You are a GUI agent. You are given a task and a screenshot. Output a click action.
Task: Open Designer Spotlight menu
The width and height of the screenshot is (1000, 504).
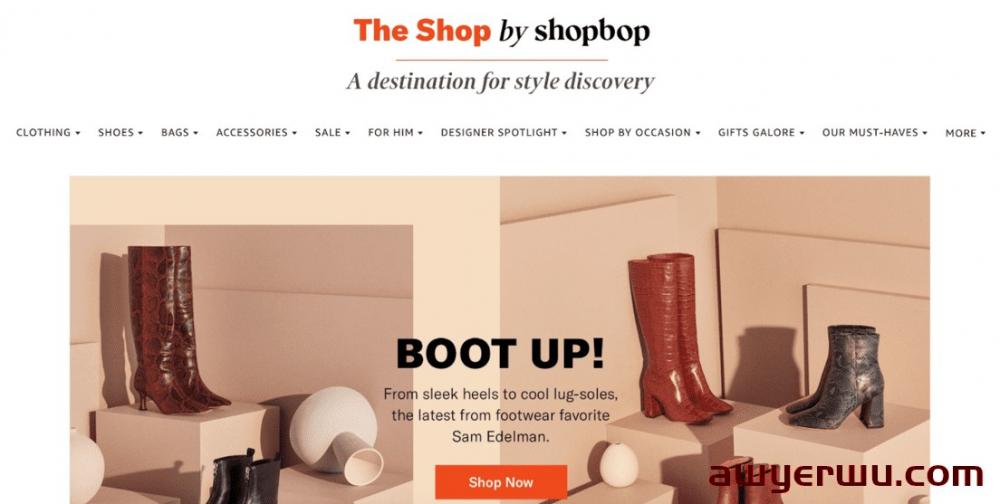pos(504,133)
